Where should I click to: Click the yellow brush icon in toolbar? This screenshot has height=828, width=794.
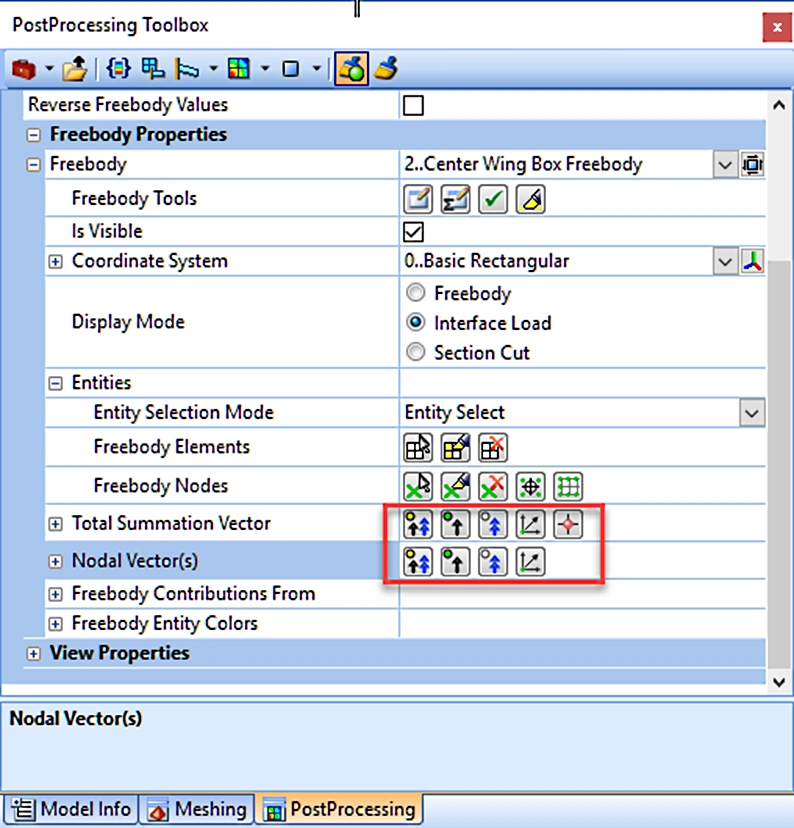coord(386,69)
